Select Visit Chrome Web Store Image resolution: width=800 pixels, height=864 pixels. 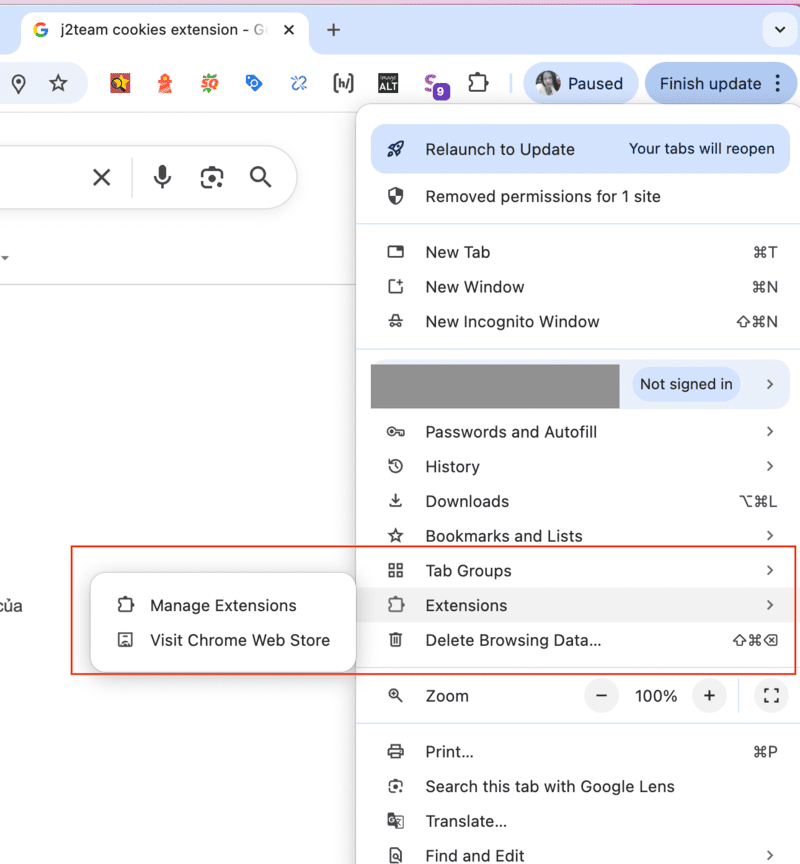point(239,641)
